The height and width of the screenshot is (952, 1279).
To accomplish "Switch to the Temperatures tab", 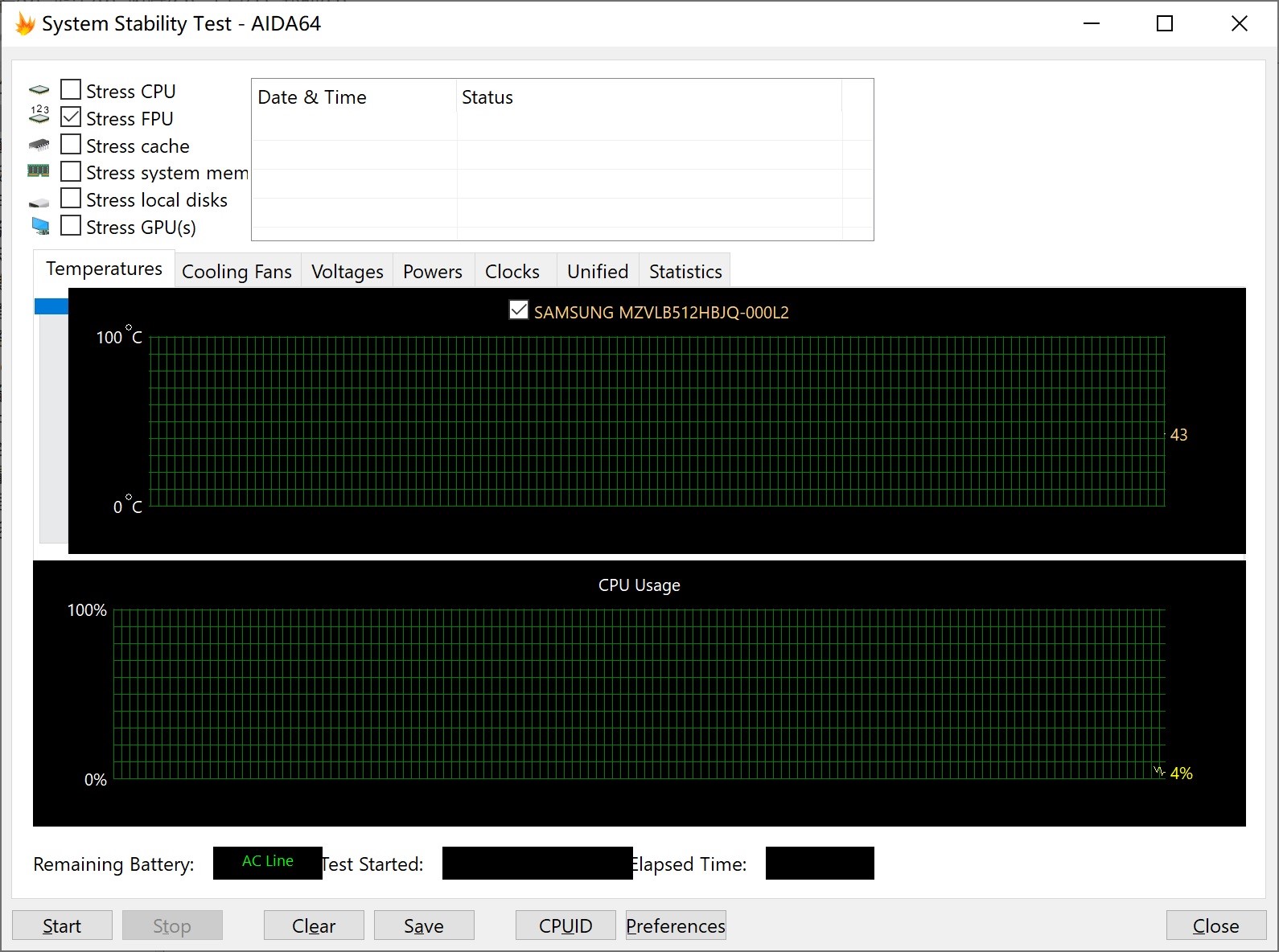I will (x=104, y=269).
